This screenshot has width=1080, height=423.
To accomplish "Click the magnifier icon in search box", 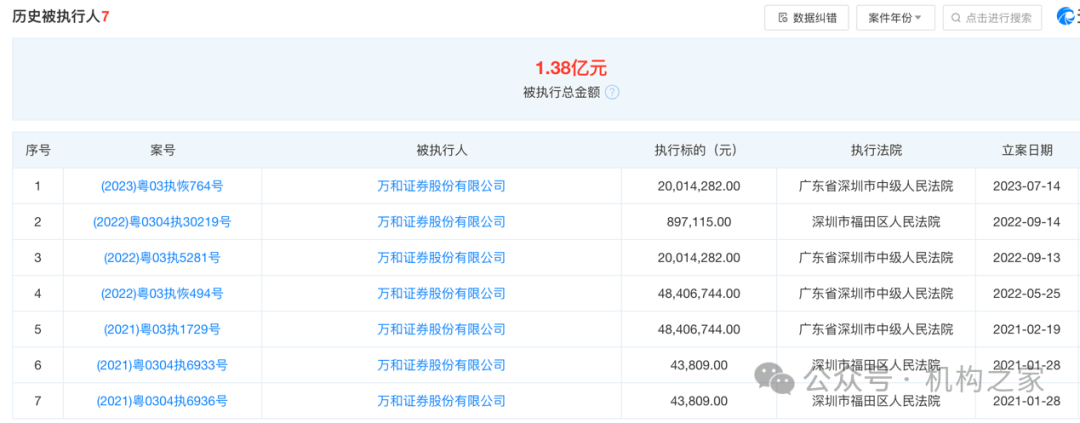I will 956,18.
